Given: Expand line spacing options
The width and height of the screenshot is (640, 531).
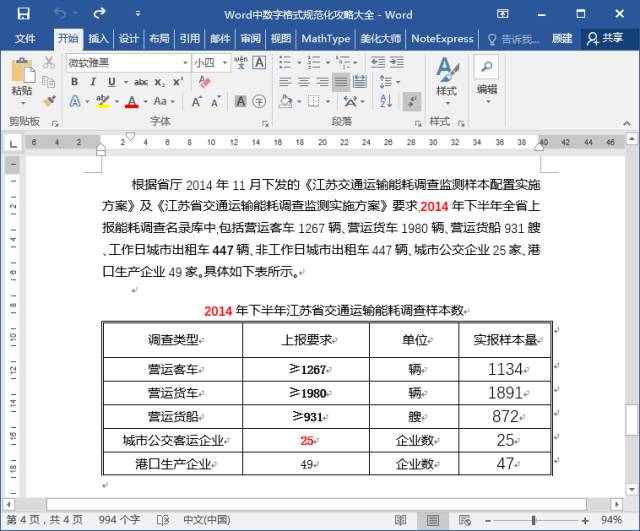Looking at the screenshot, I should tap(390, 82).
